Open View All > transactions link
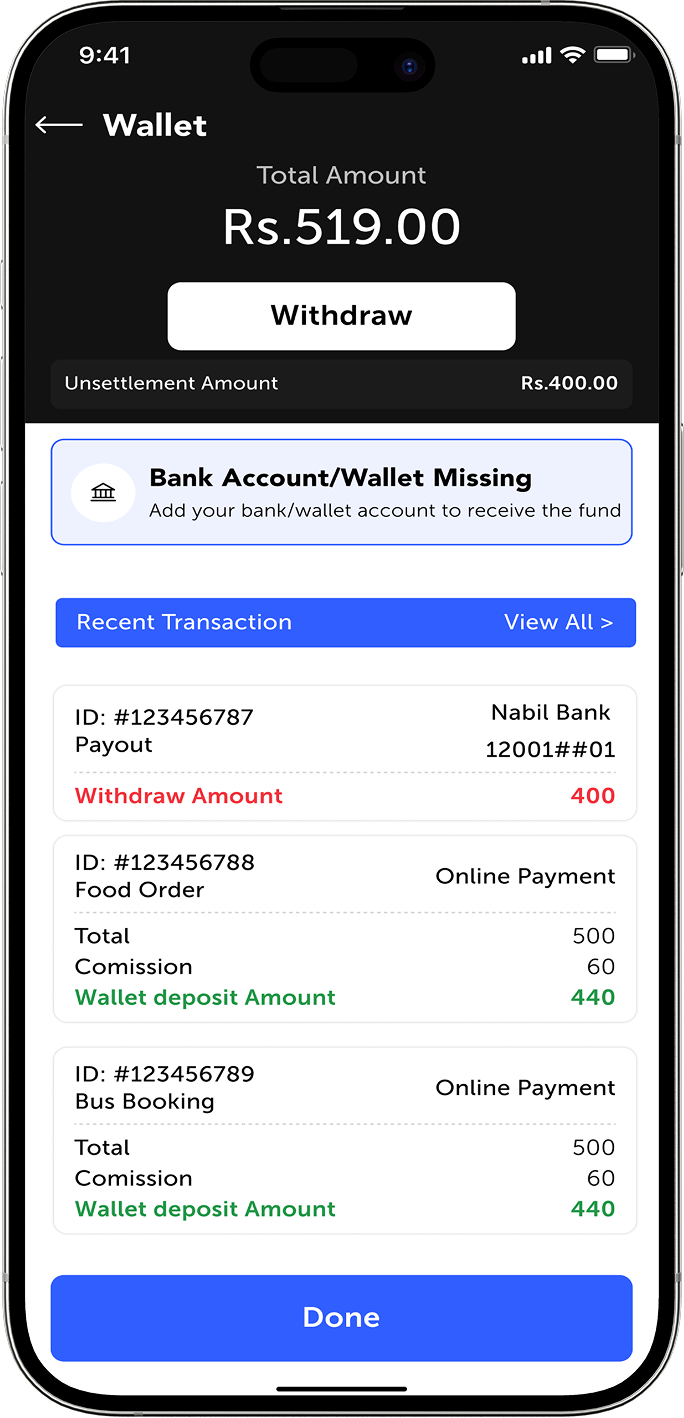684x1418 pixels. [x=558, y=622]
